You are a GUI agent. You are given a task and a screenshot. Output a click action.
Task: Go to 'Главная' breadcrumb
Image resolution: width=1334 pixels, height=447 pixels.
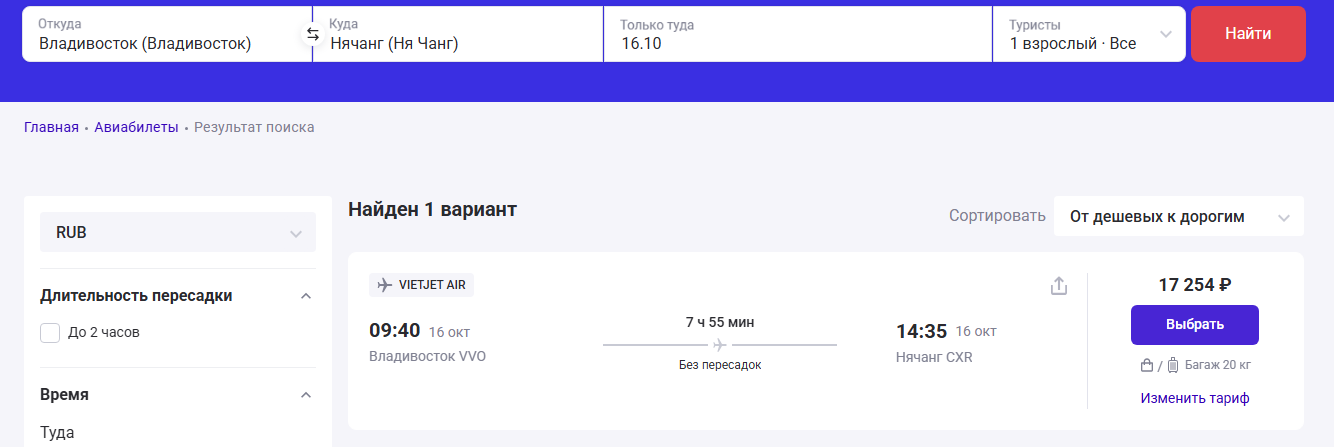click(x=51, y=127)
